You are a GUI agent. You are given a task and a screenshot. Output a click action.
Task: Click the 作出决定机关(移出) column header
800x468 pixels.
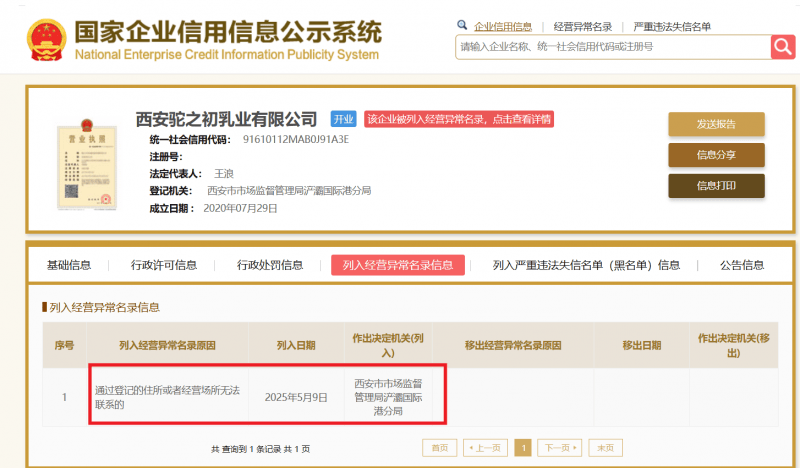click(x=734, y=346)
